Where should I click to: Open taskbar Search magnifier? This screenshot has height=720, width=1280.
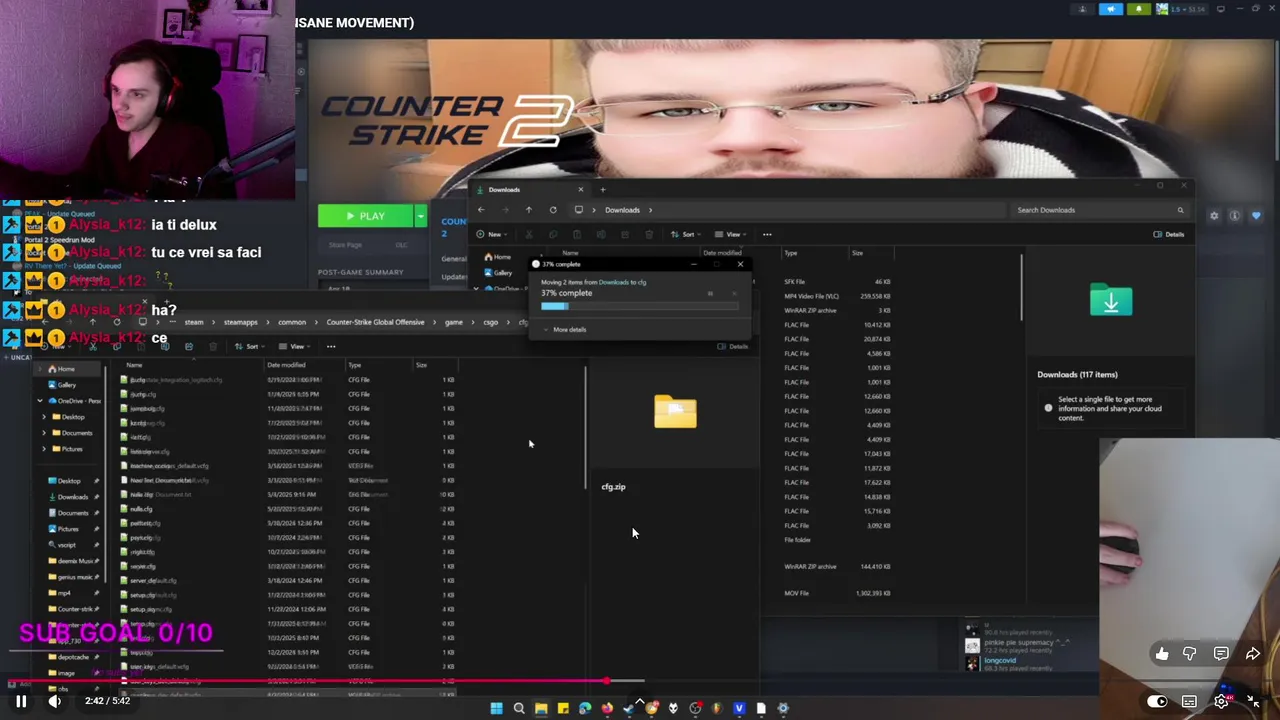coord(518,708)
